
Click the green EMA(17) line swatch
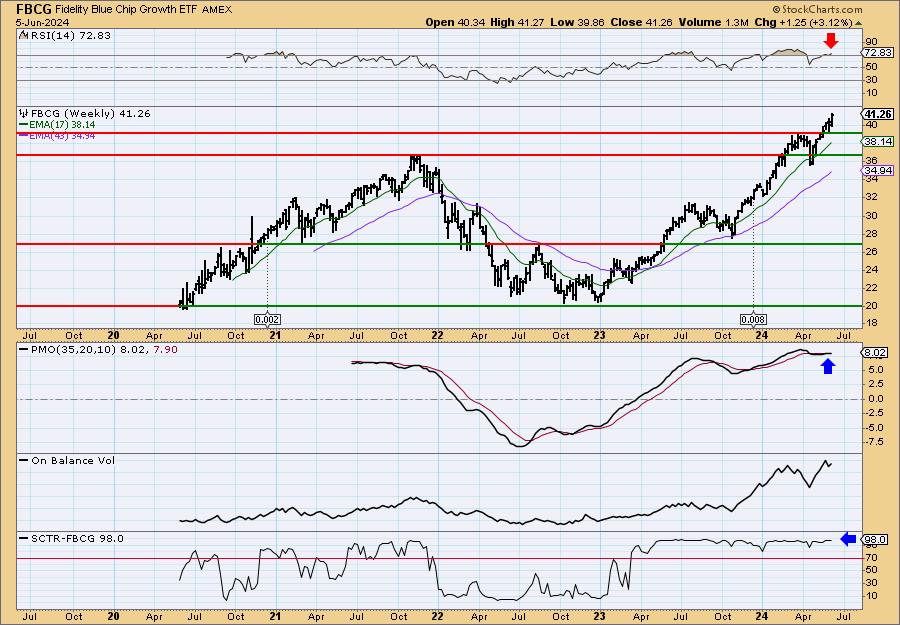(x=23, y=125)
